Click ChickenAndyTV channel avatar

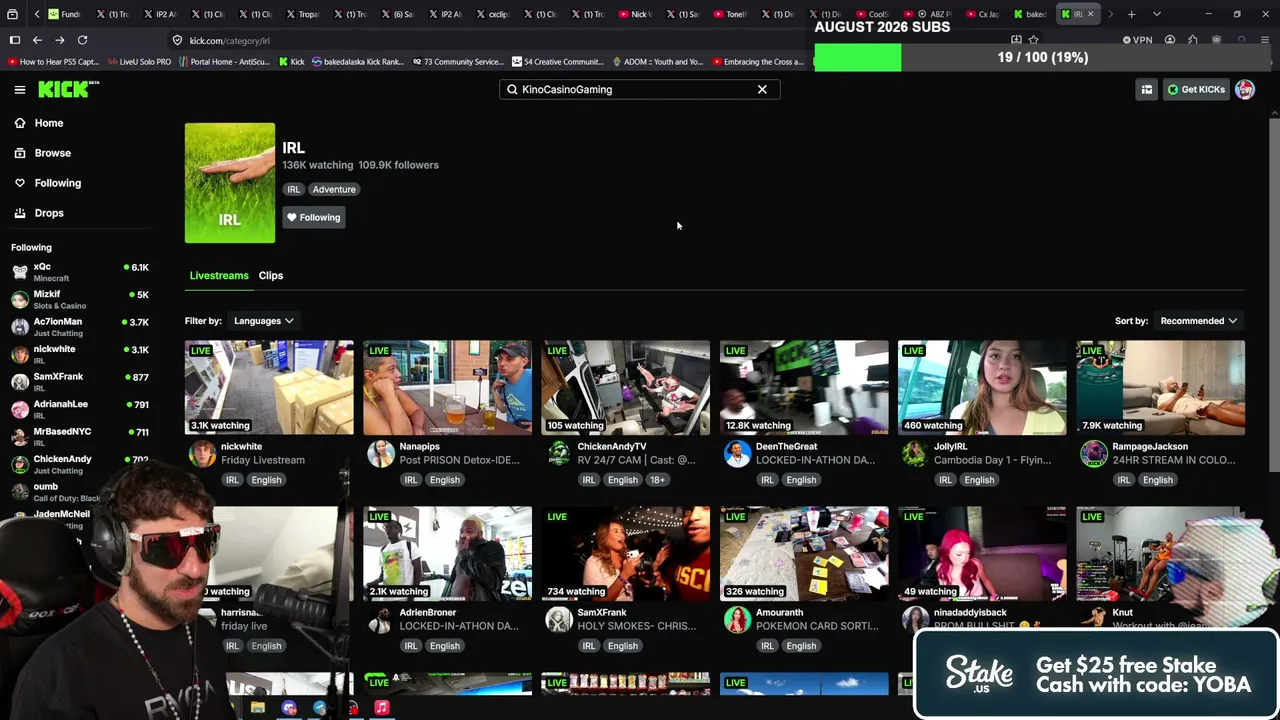pyautogui.click(x=559, y=453)
